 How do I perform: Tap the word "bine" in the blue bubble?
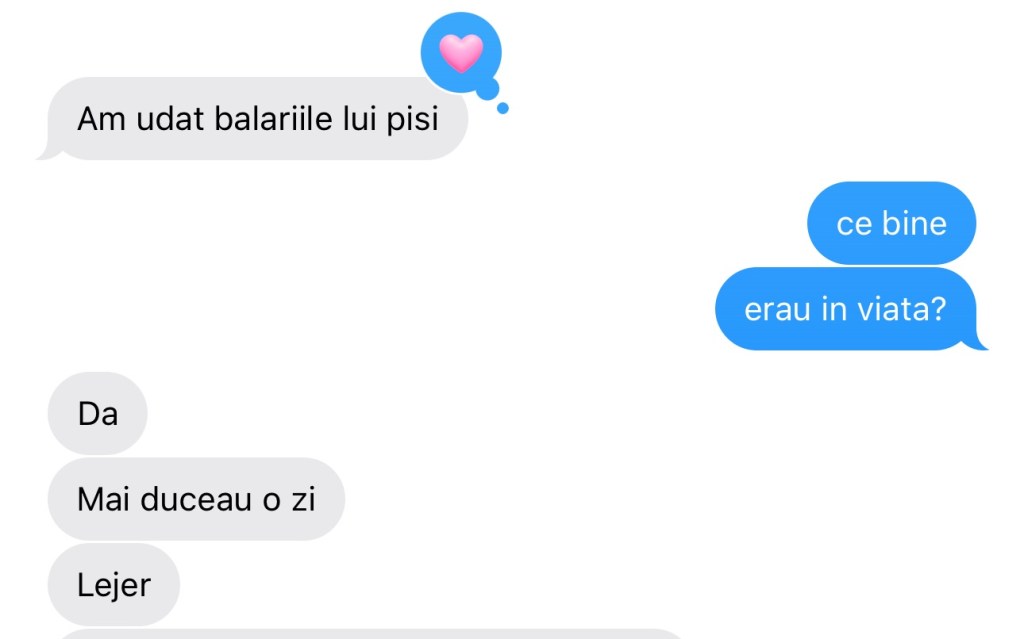coord(914,223)
